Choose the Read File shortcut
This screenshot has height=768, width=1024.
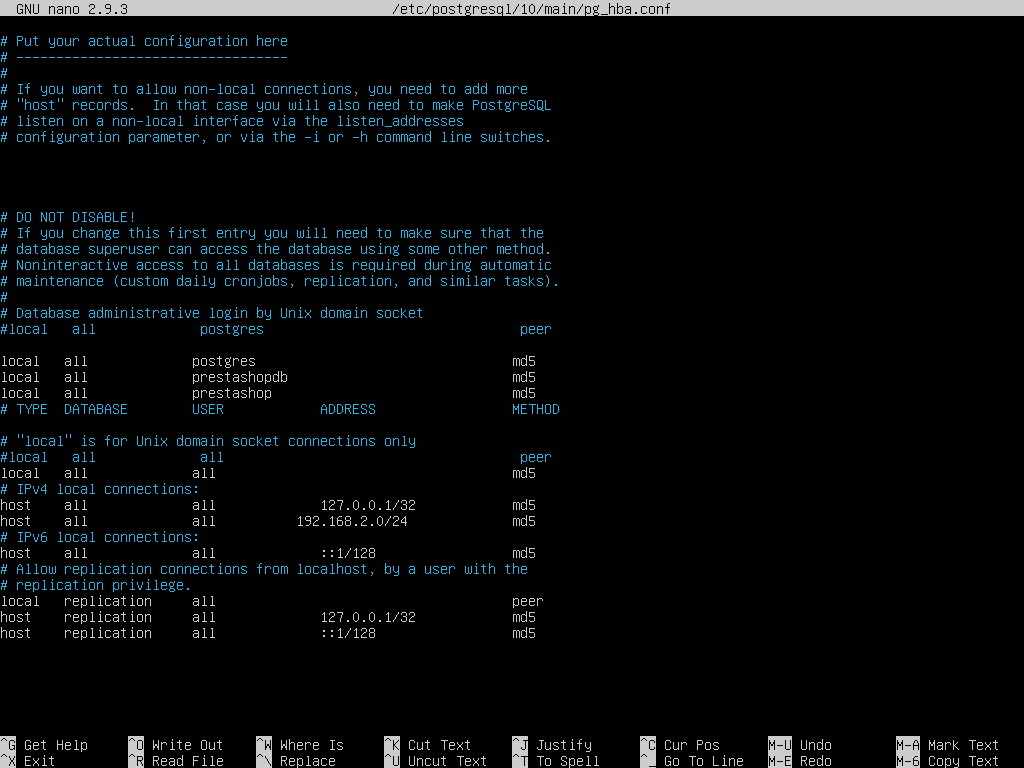click(187, 761)
